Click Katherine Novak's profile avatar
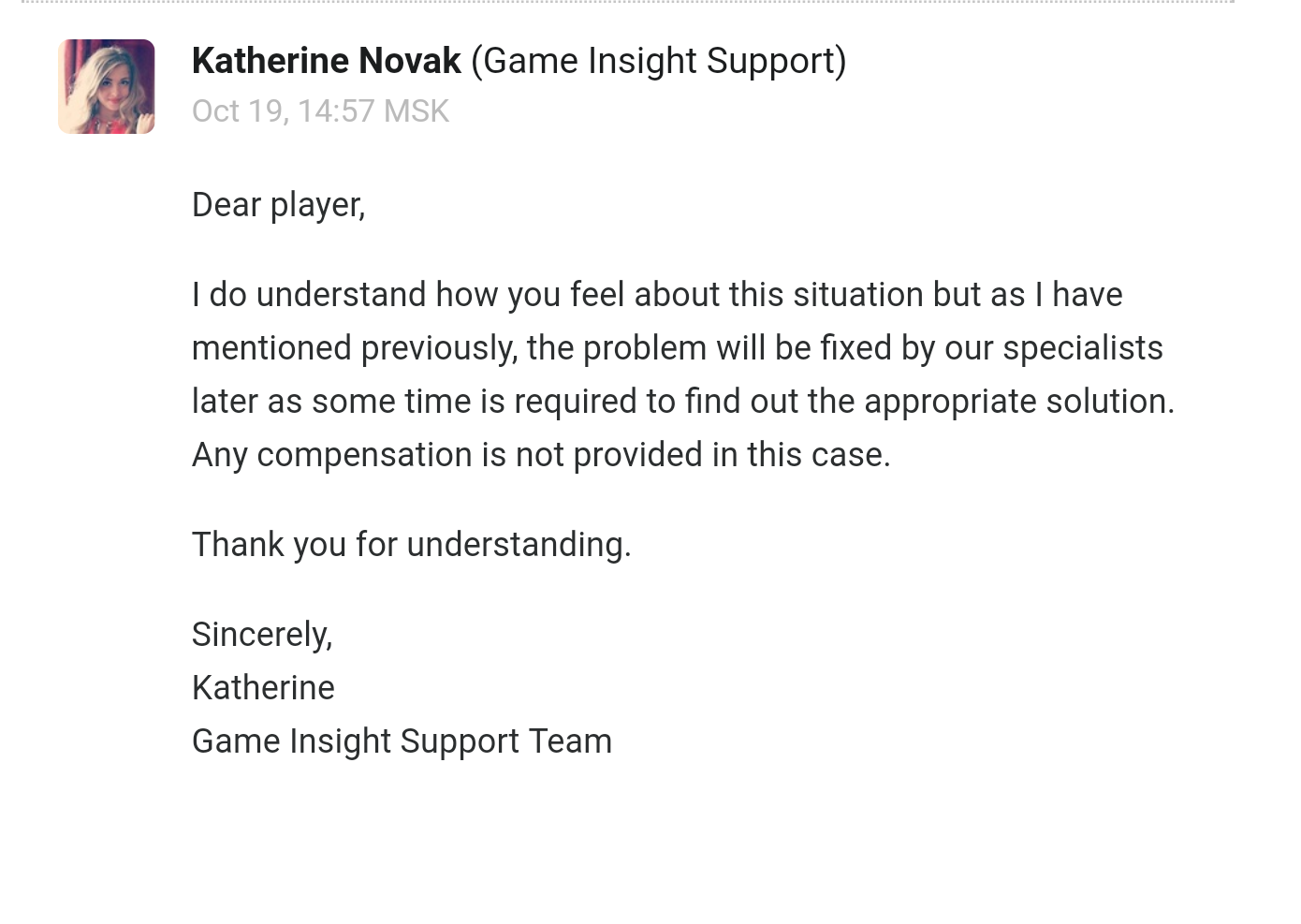 click(106, 86)
